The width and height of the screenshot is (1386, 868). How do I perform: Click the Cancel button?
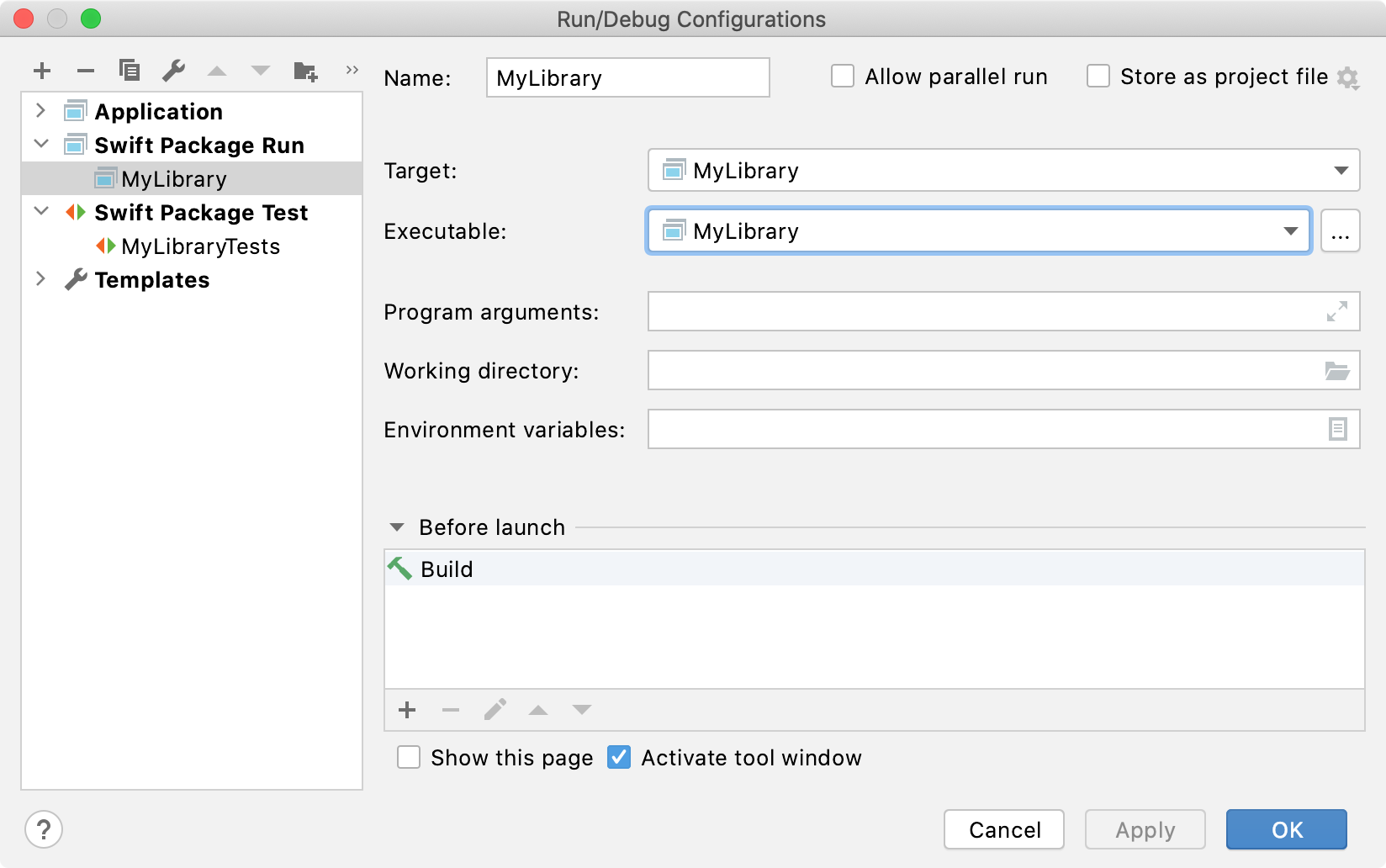coord(1003,830)
